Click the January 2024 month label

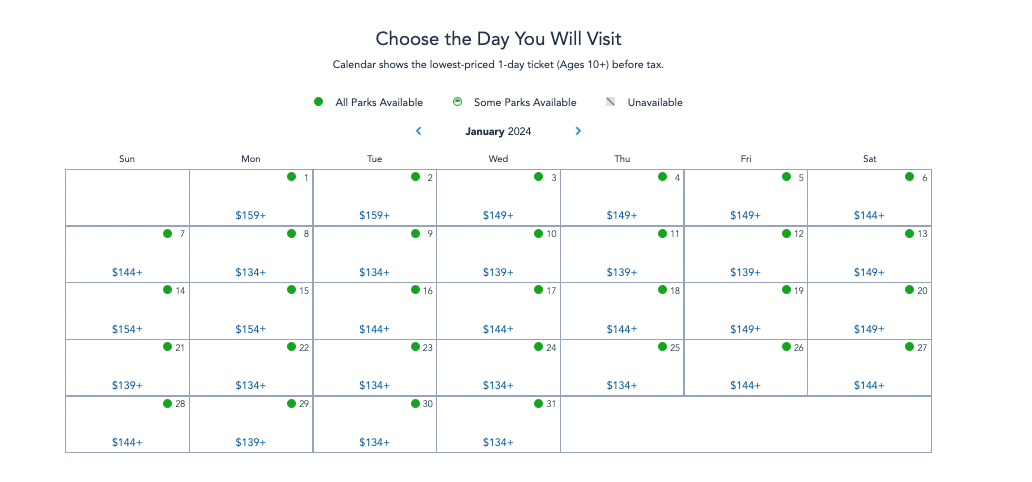pyautogui.click(x=498, y=131)
